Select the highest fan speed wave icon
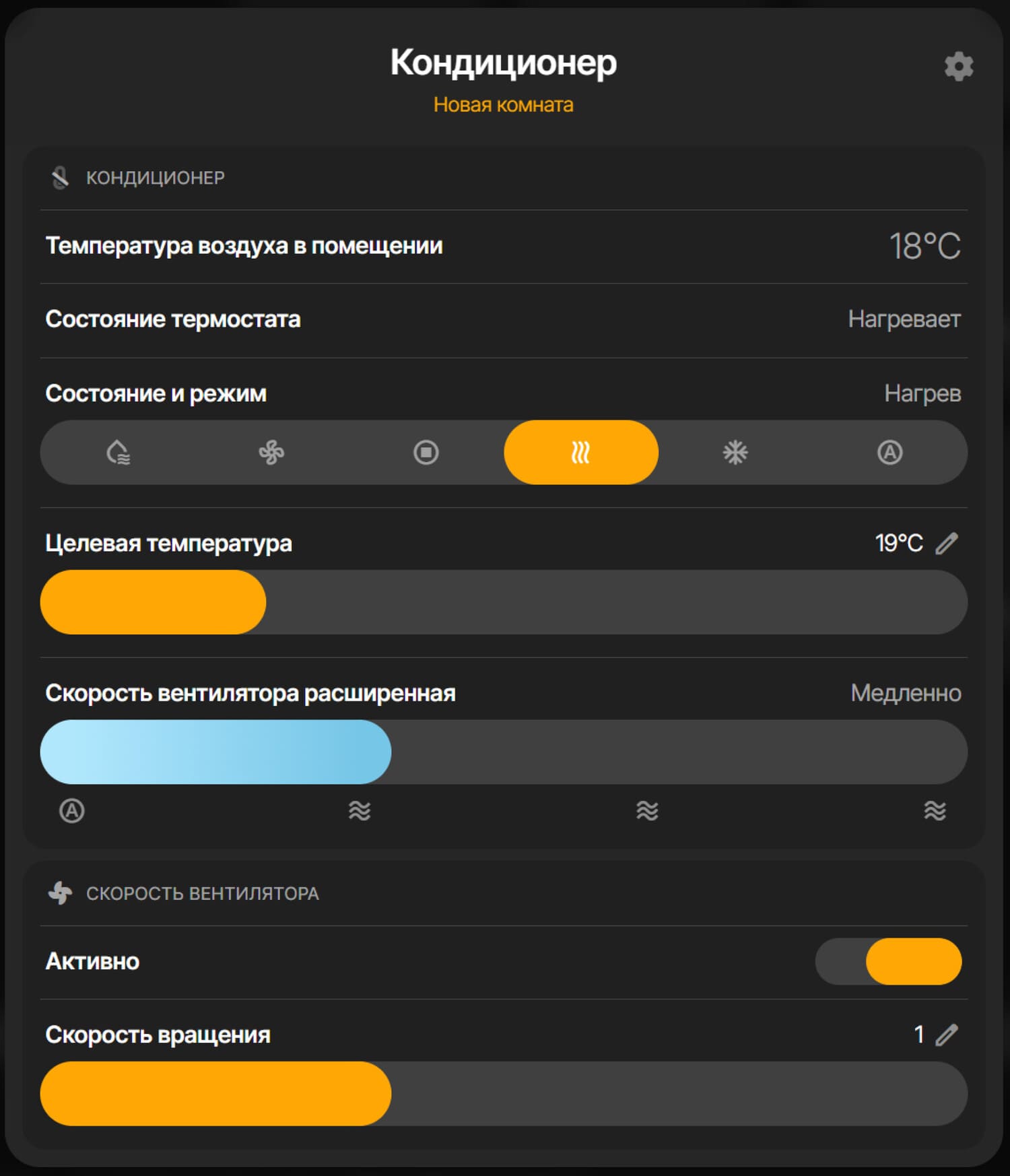The width and height of the screenshot is (1010, 1176). [x=935, y=812]
